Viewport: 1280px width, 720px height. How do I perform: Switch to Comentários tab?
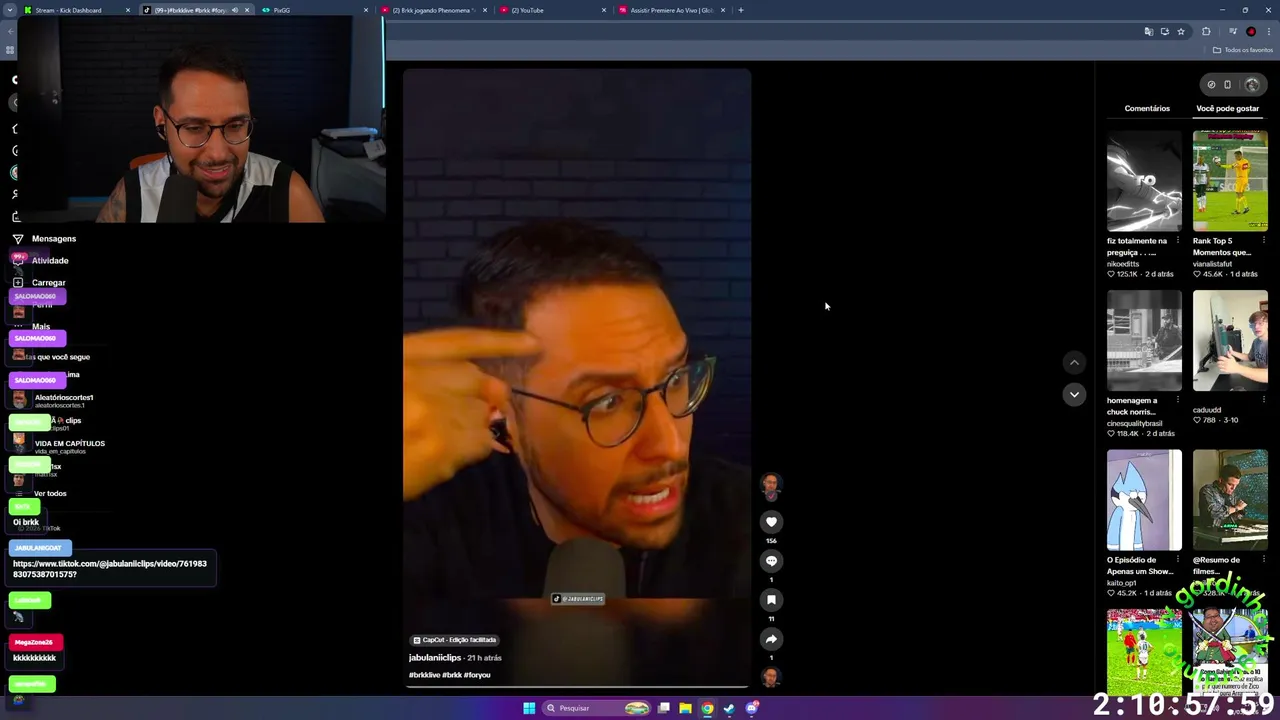tap(1147, 108)
